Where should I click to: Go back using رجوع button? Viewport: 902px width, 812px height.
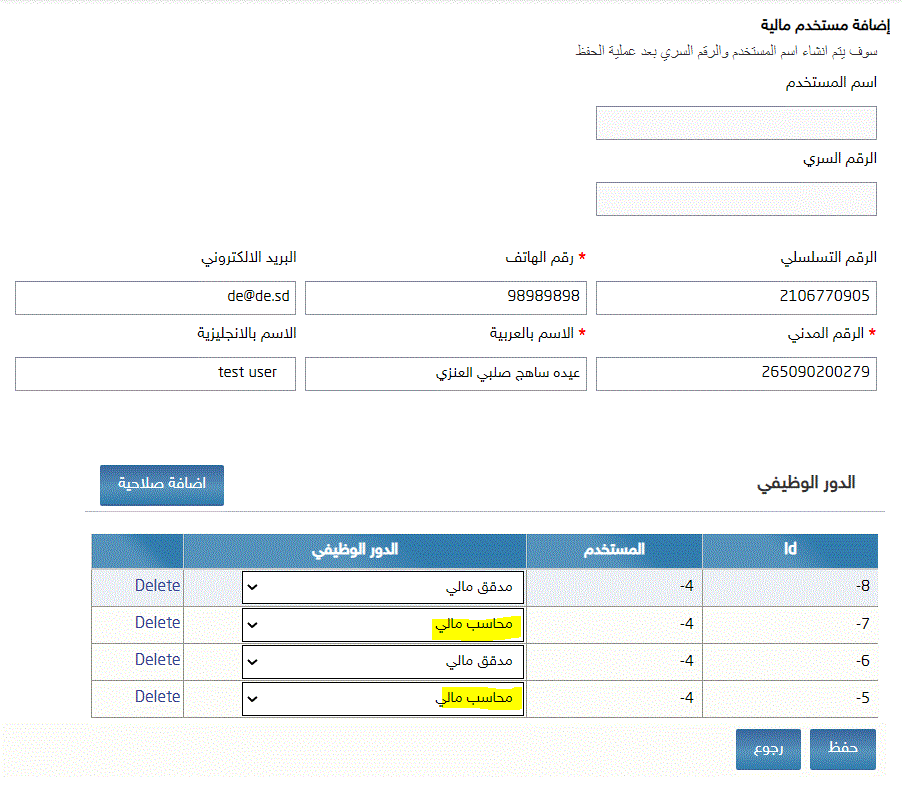[768, 749]
